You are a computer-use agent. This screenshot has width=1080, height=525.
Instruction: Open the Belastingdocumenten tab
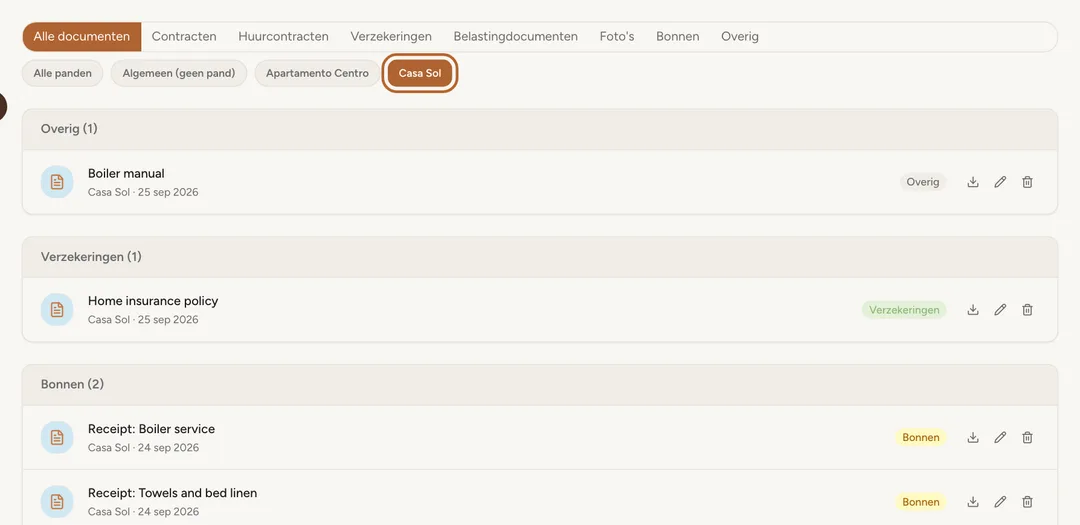(x=515, y=37)
